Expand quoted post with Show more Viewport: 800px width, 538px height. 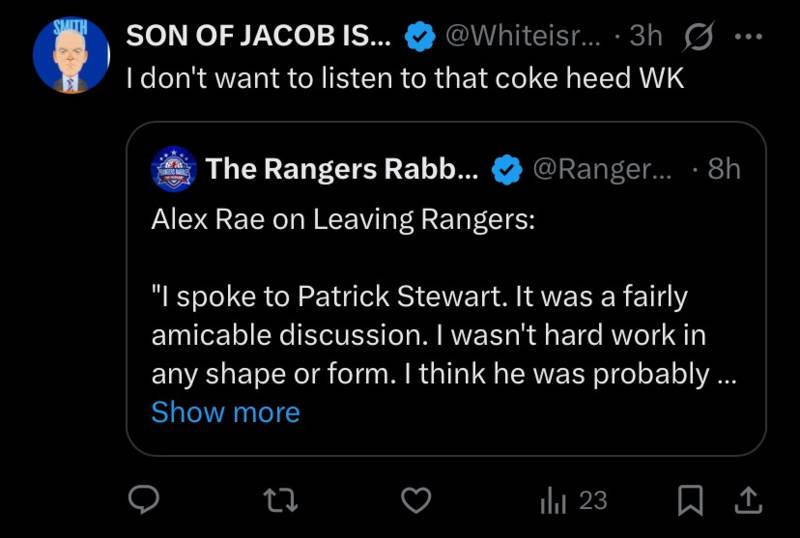pos(225,412)
